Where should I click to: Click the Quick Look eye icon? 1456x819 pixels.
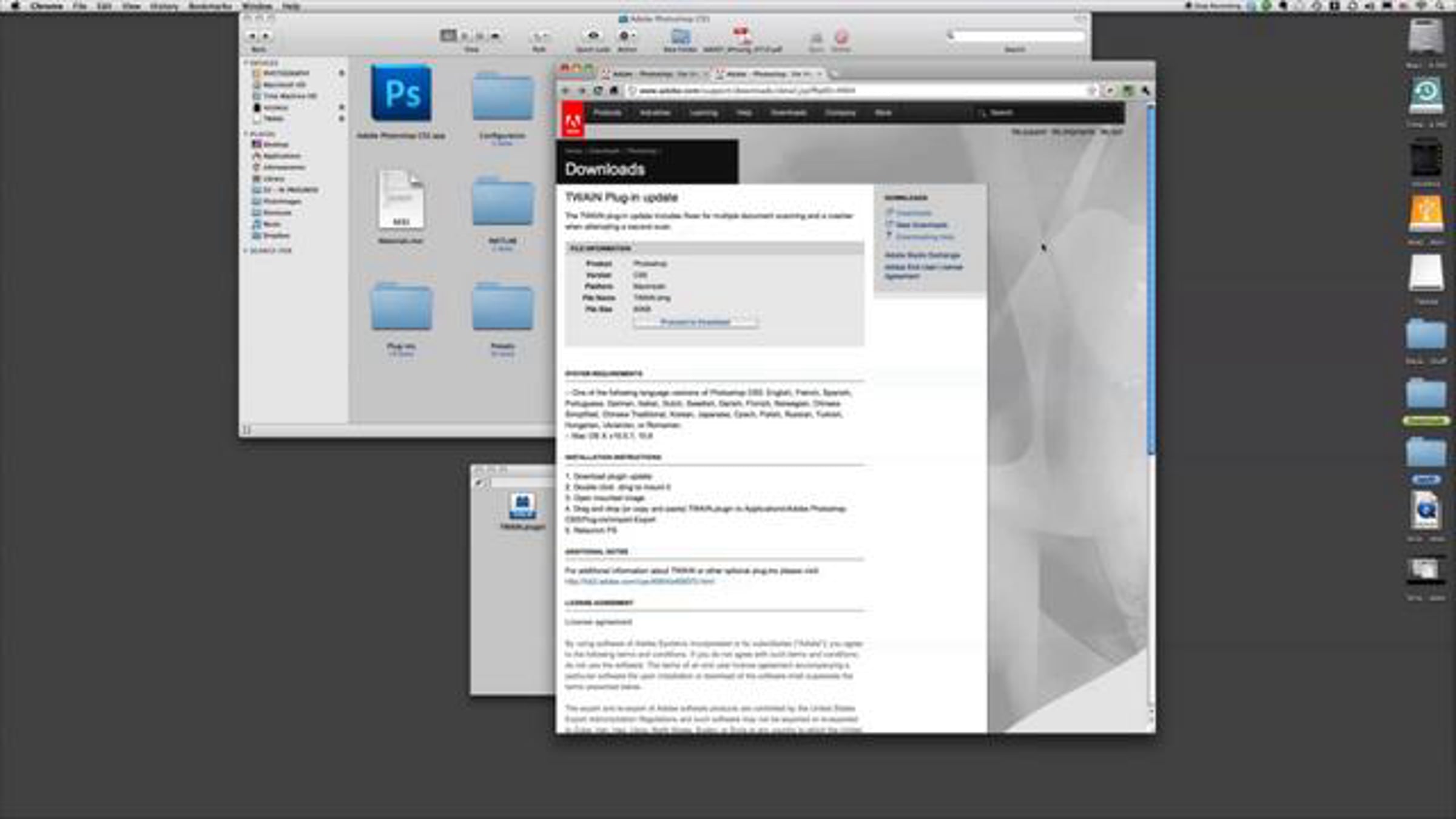(x=593, y=36)
